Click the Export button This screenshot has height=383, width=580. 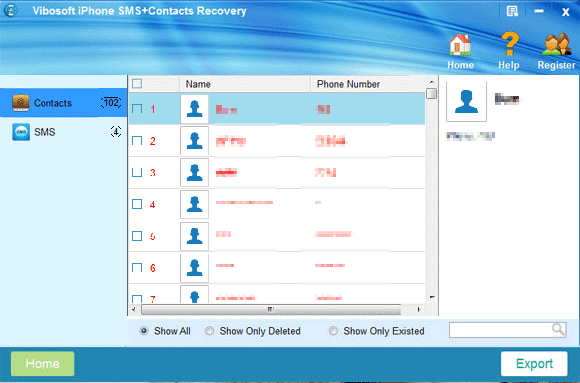(x=534, y=363)
